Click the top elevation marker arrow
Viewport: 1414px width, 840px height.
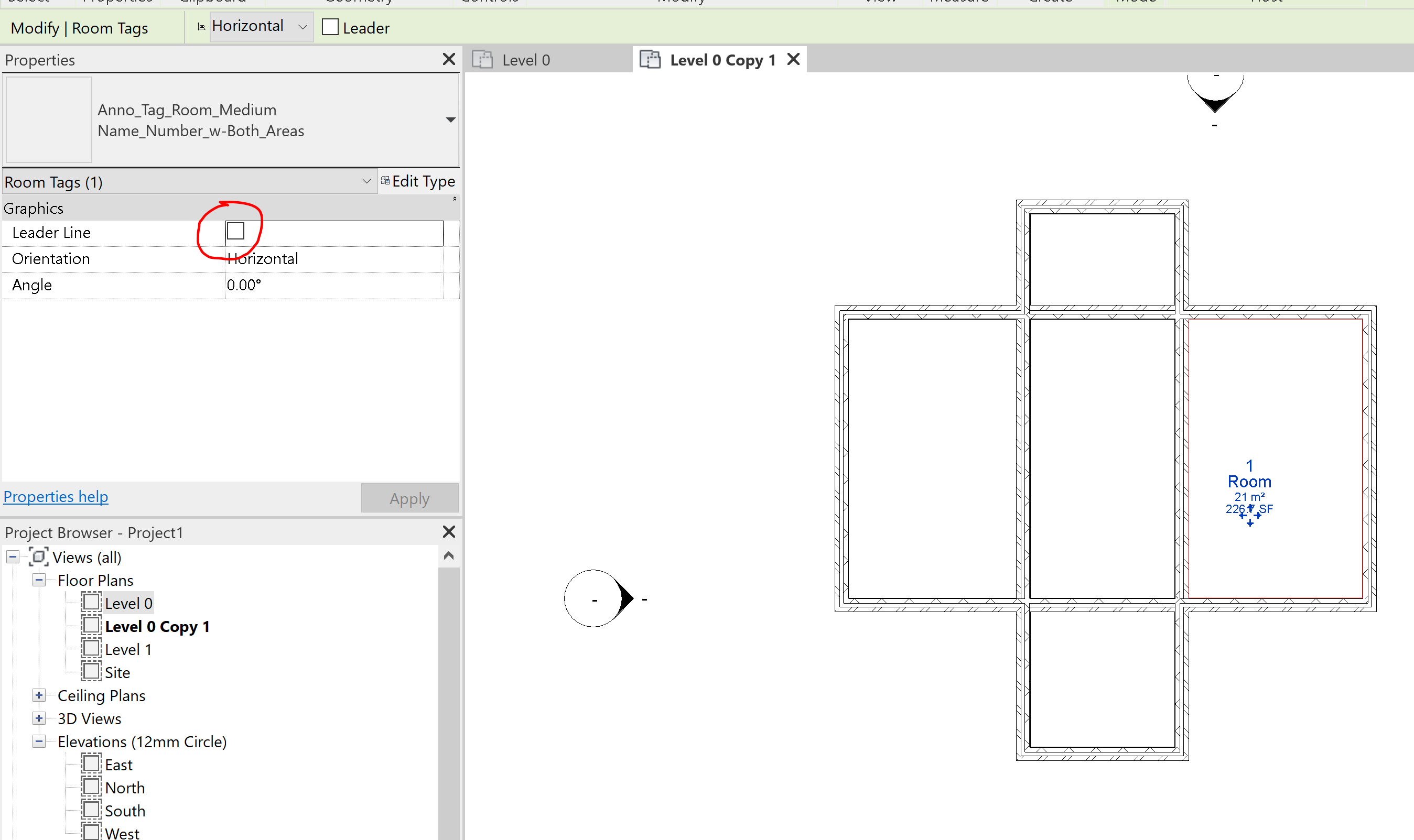point(1215,105)
